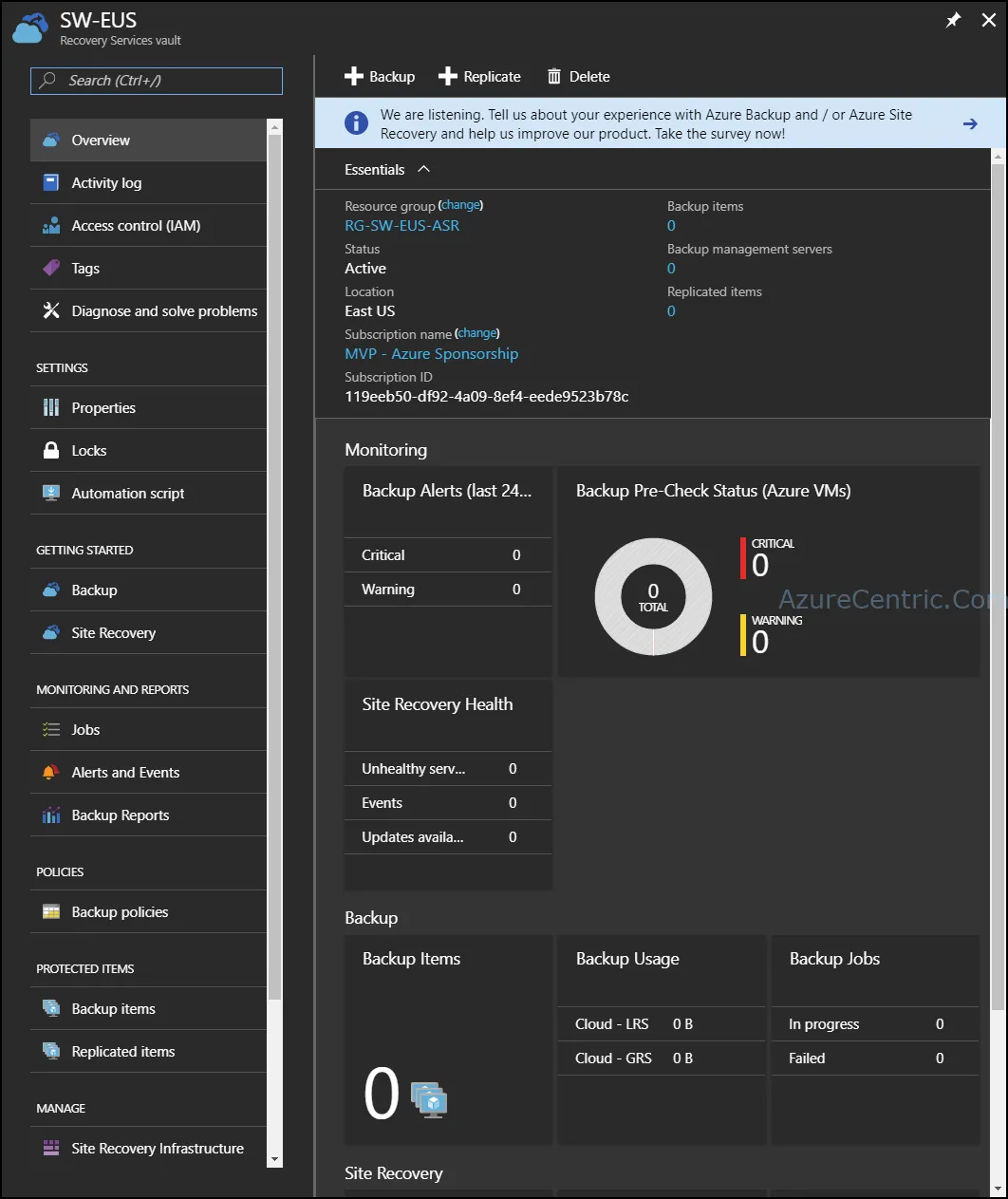Go to Backup items under Protected Items
This screenshot has width=1008, height=1199.
tap(149, 1008)
